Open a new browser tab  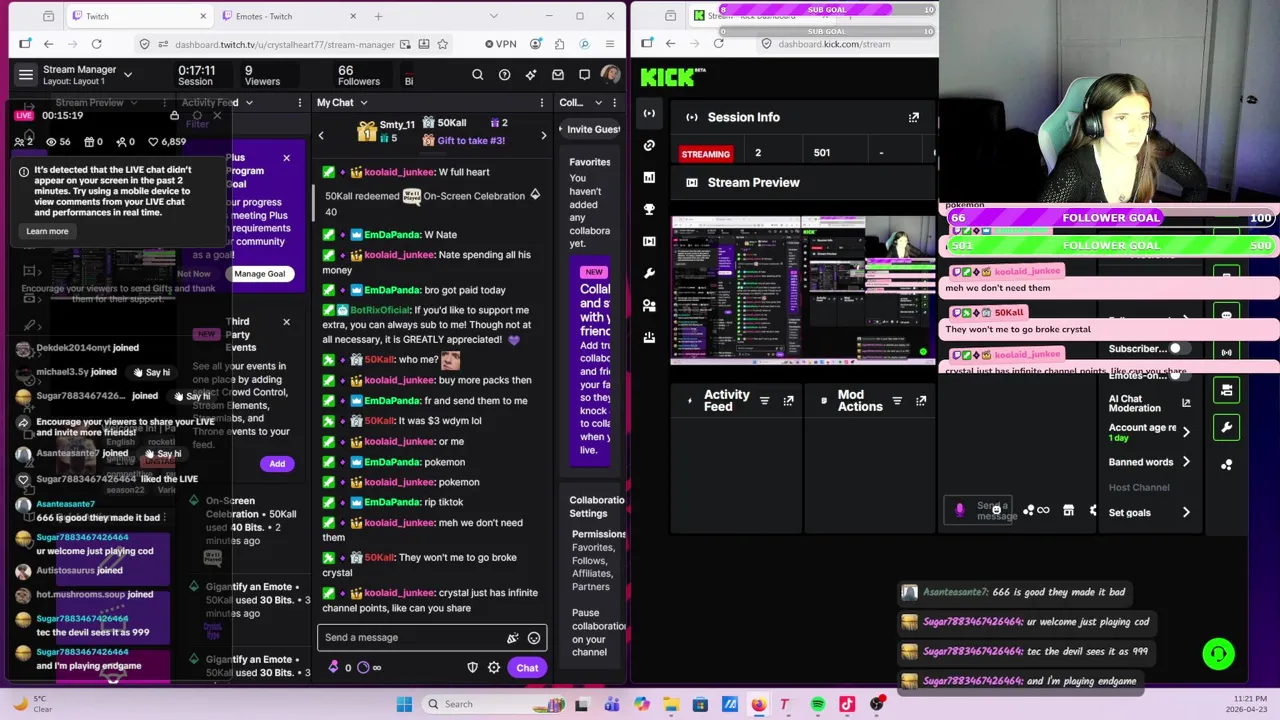378,16
